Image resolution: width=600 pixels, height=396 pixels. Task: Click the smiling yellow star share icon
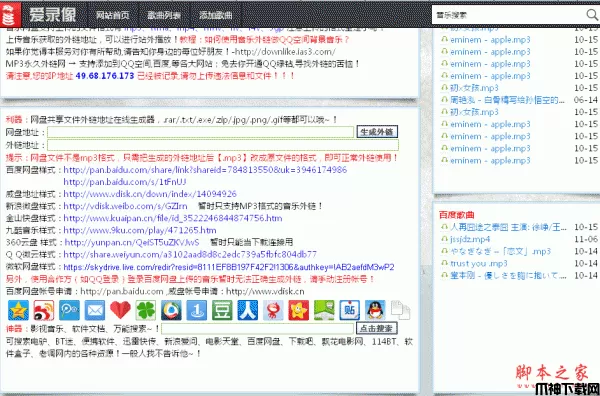tap(299, 310)
